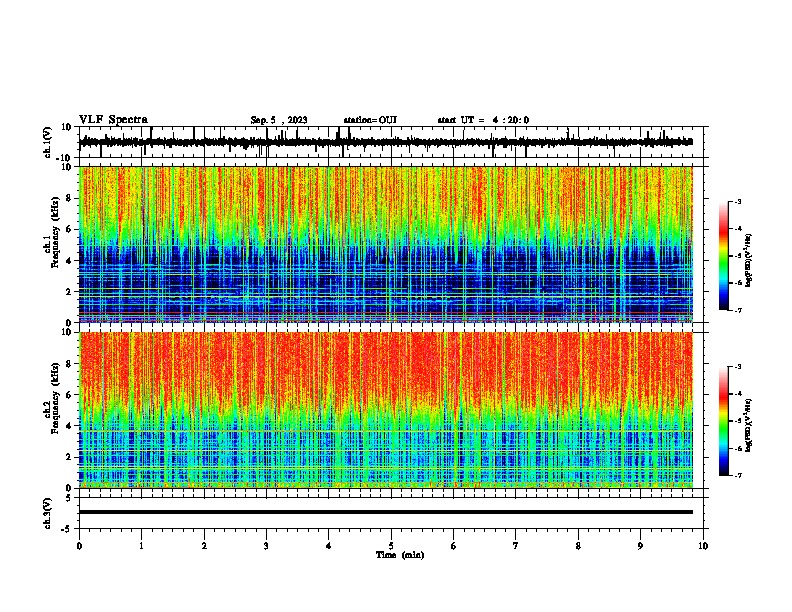
Task: Click the ch.3(V) axis label
Action: pyautogui.click(x=48, y=513)
